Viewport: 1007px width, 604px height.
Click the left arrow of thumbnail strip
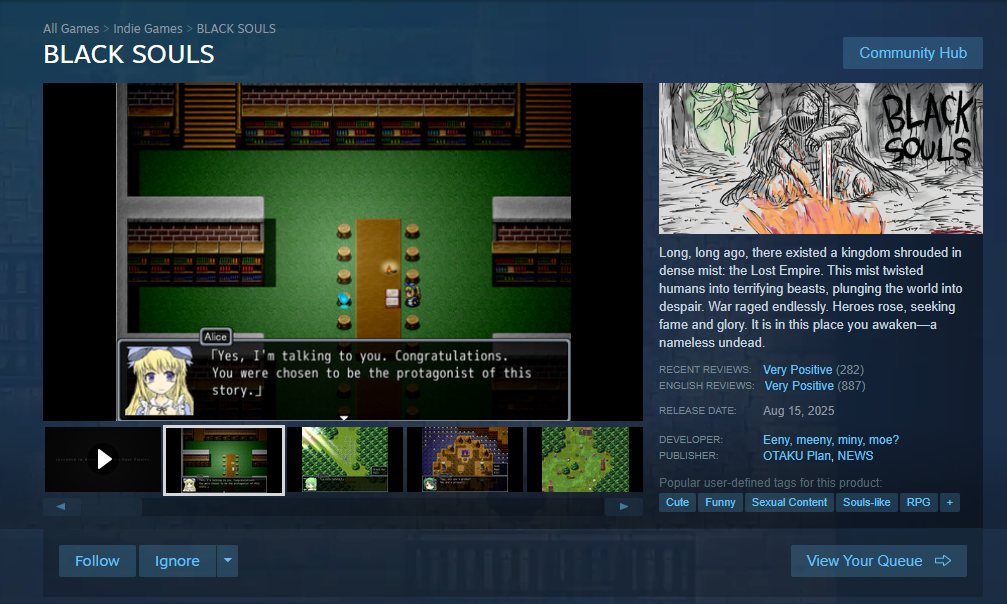[61, 506]
